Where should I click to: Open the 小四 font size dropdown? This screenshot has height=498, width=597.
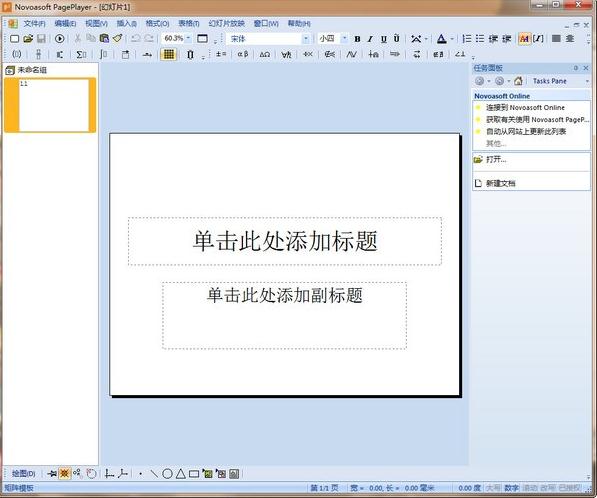tap(344, 38)
